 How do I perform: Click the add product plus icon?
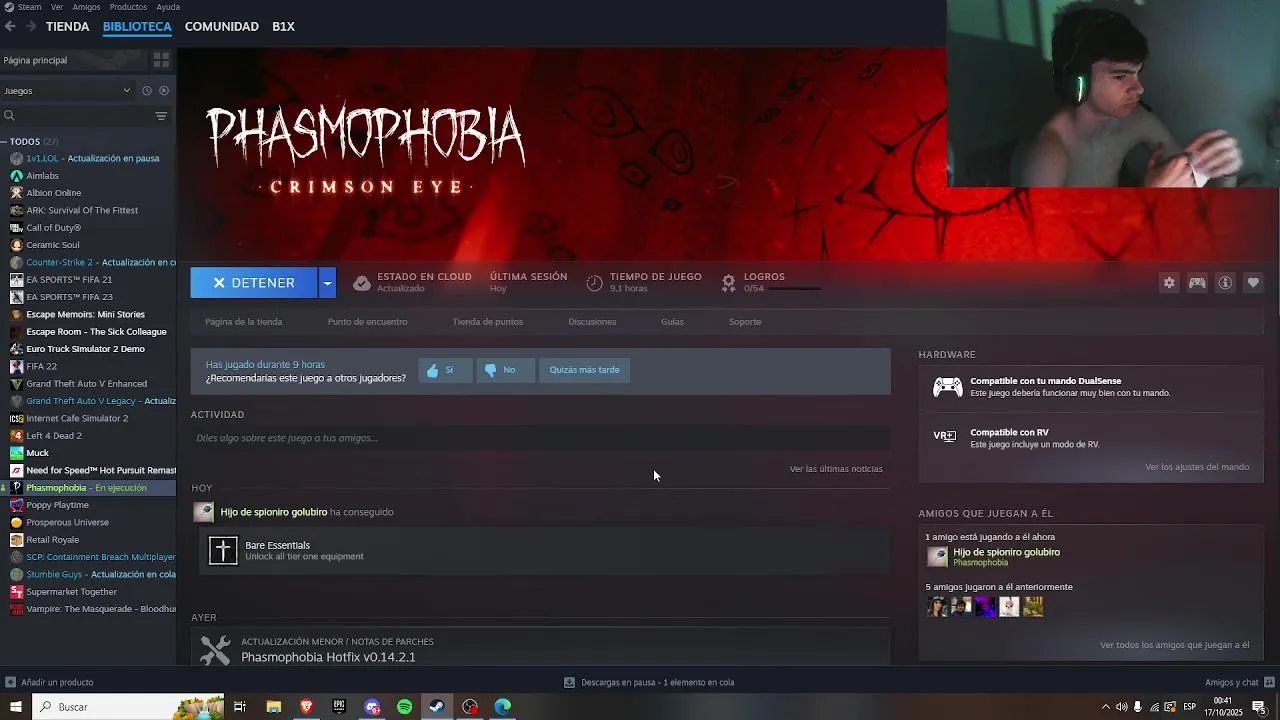pos(11,682)
